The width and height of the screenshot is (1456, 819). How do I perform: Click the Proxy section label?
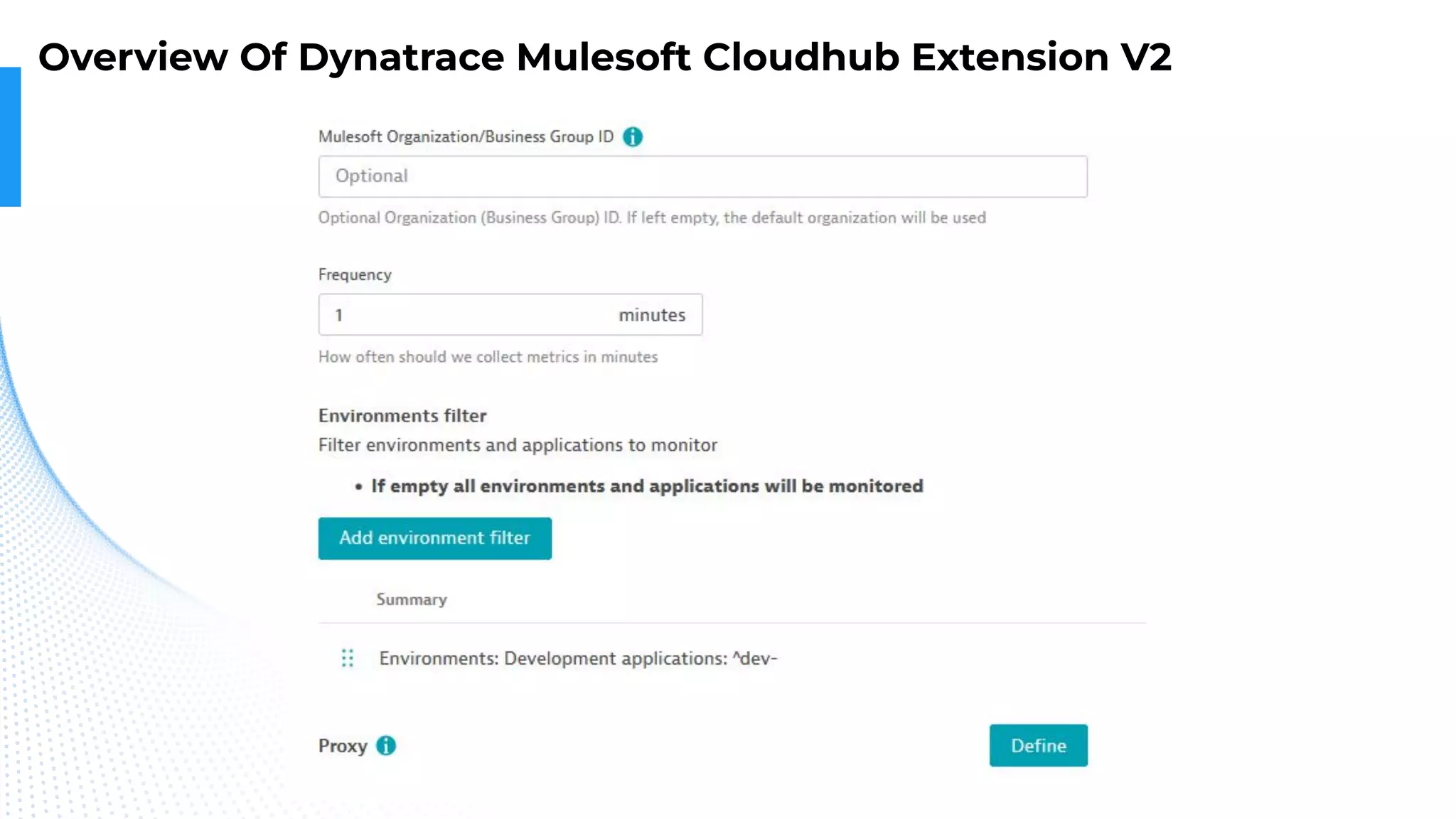point(343,746)
